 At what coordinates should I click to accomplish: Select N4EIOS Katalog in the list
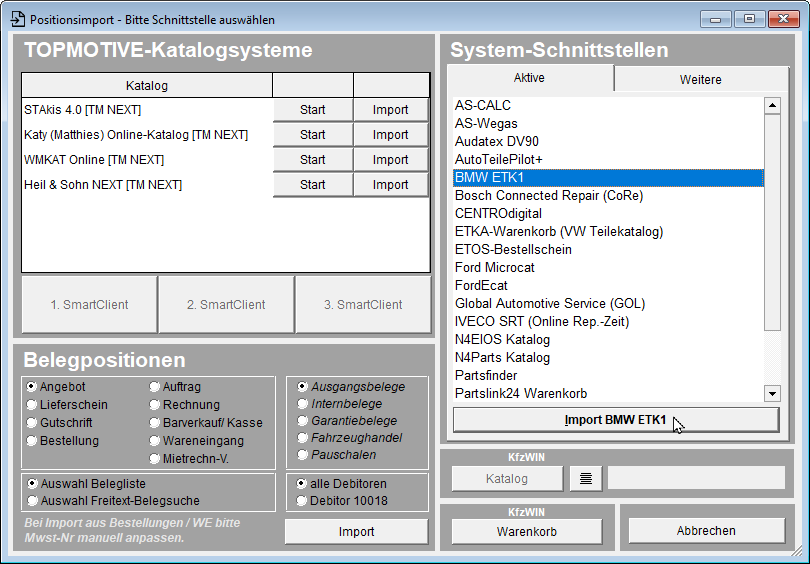608,340
